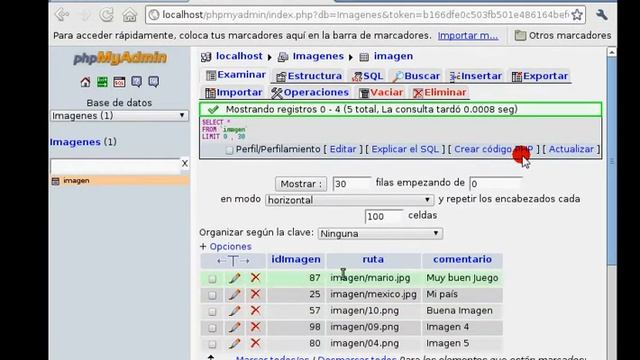Open the Insertar tab
Viewport: 640px width, 360px height.
(476, 76)
